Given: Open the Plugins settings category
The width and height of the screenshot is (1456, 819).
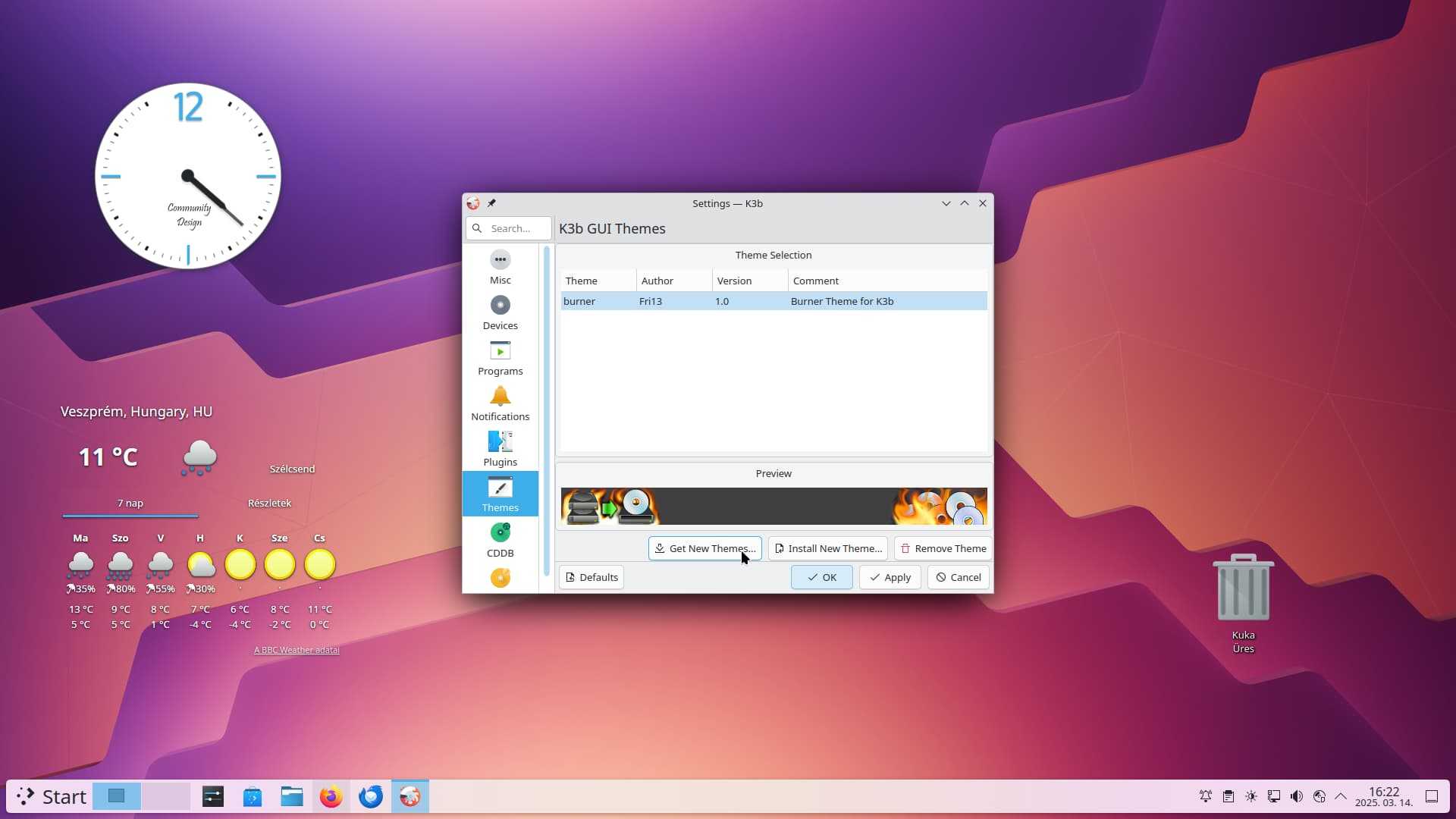Looking at the screenshot, I should 500,450.
